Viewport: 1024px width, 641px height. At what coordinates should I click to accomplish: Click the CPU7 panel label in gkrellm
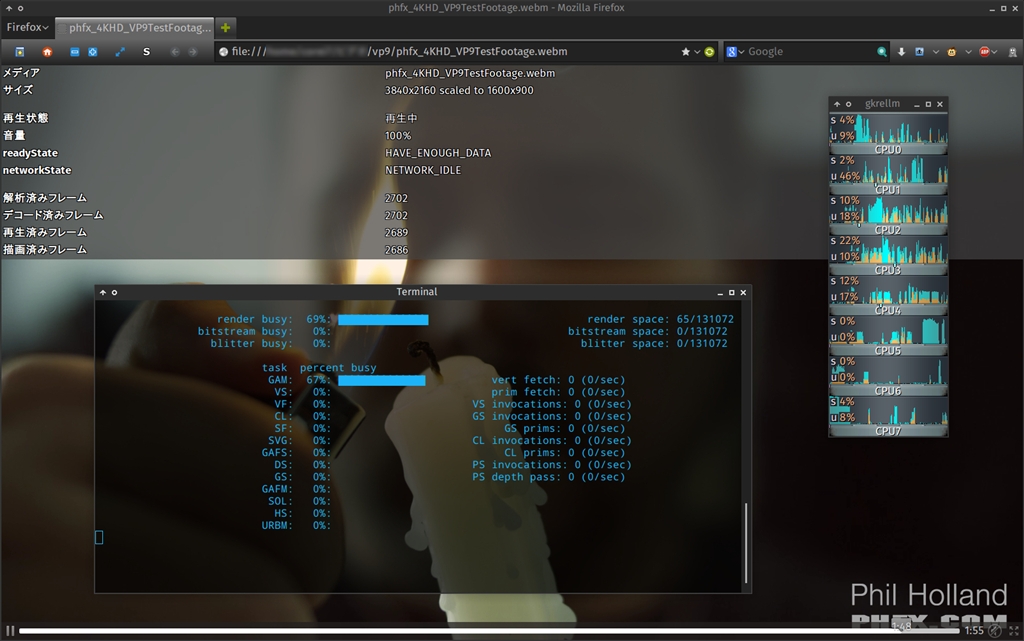point(888,431)
